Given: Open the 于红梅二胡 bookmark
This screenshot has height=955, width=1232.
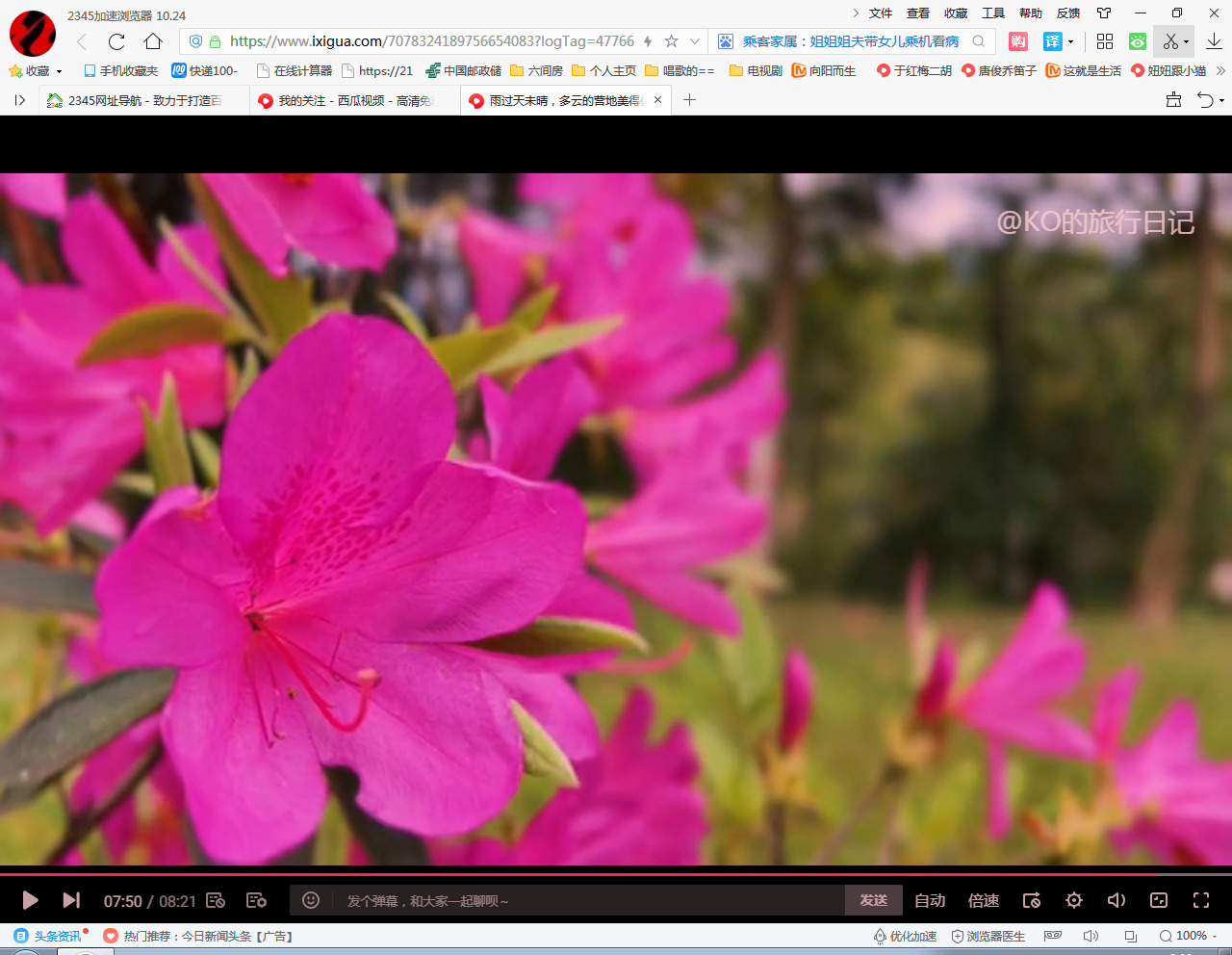Looking at the screenshot, I should (x=914, y=70).
